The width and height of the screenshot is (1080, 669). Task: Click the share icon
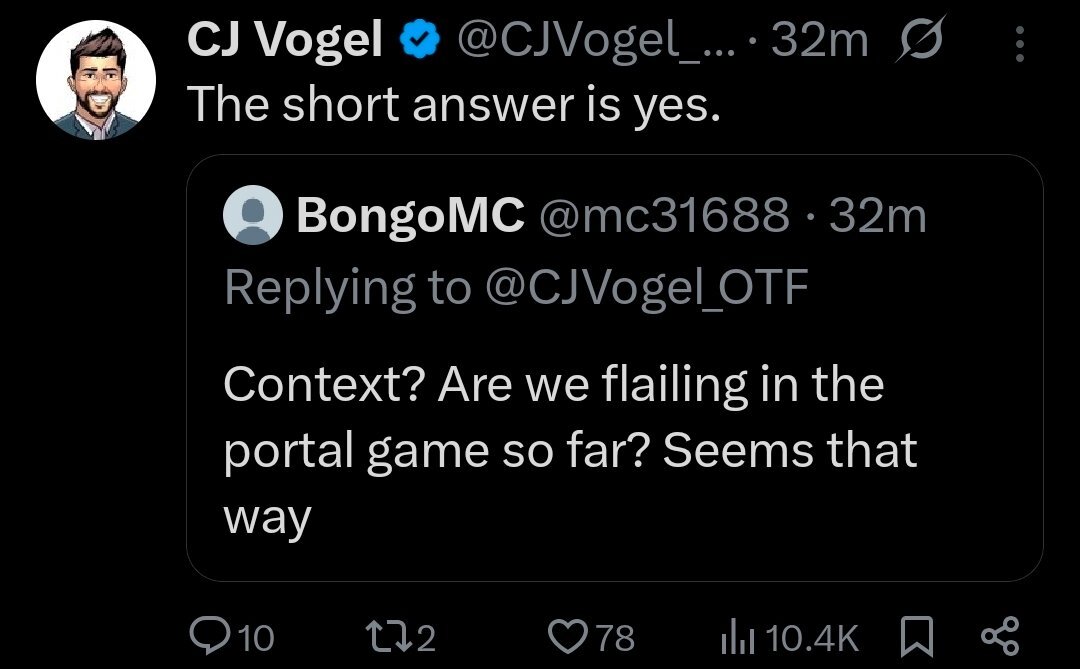pyautogui.click(x=1000, y=636)
